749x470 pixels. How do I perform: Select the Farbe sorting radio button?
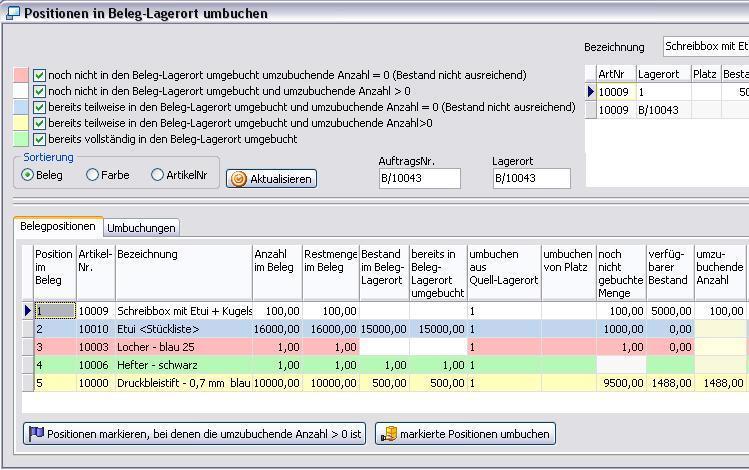93,175
